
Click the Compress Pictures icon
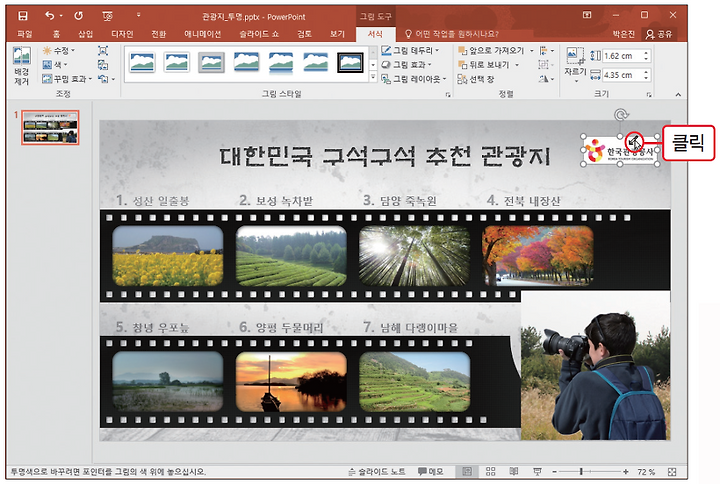tap(103, 51)
